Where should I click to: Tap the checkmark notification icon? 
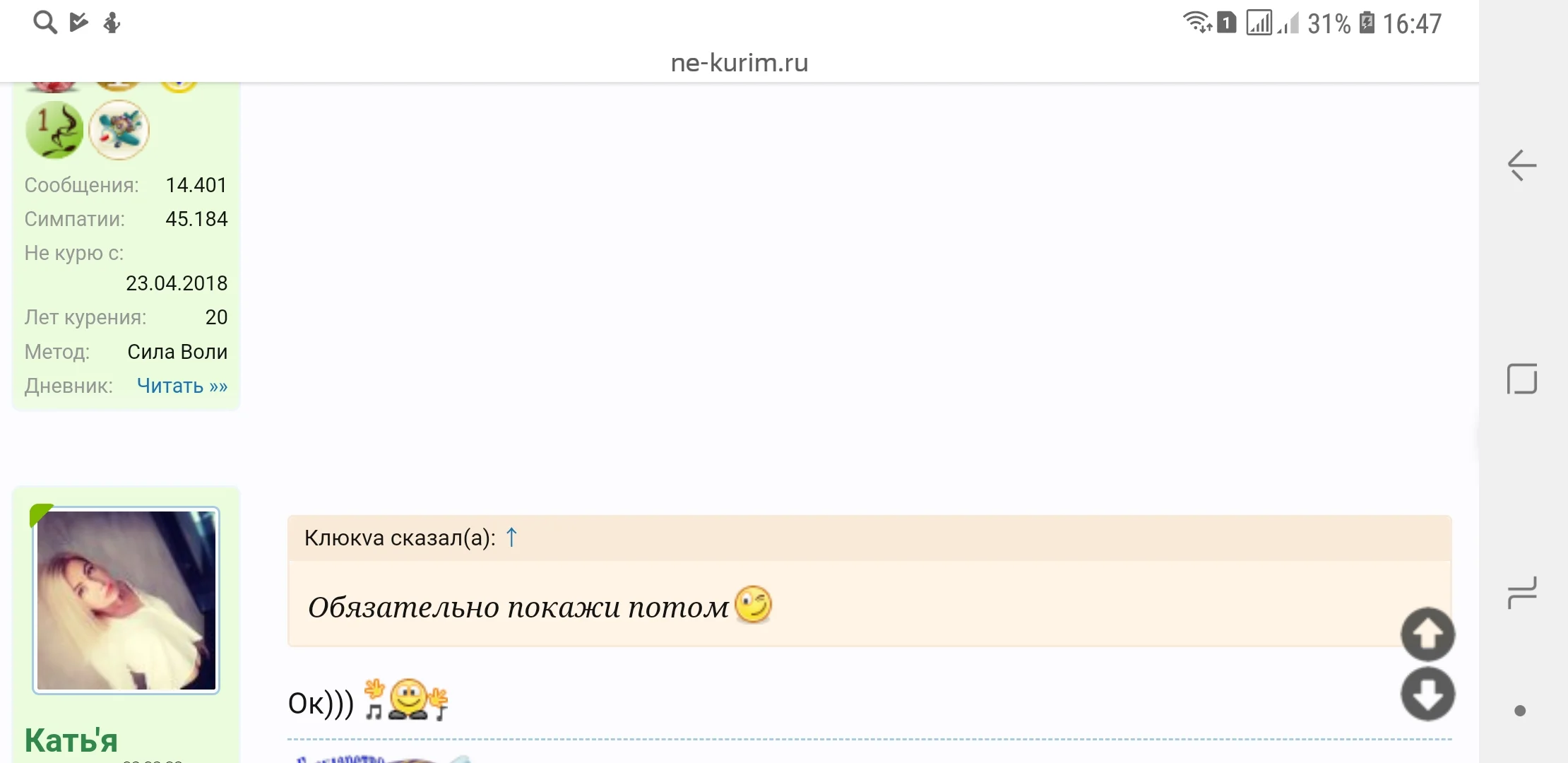click(x=78, y=22)
